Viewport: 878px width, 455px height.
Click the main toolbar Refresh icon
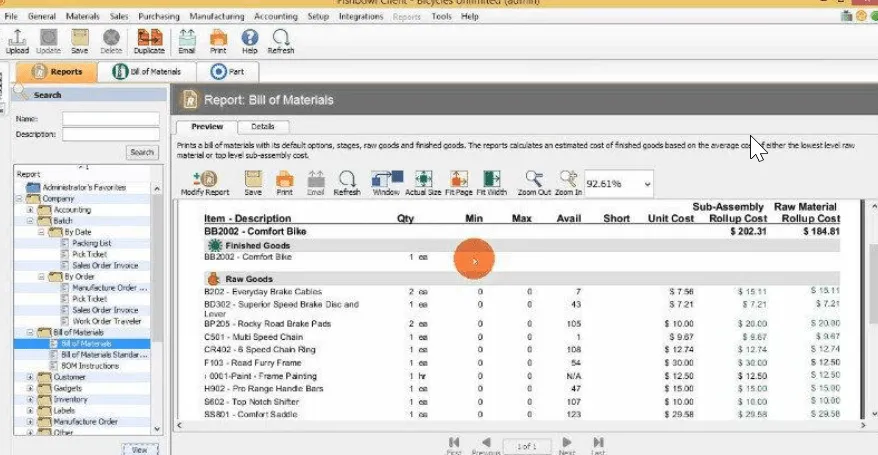tap(281, 41)
